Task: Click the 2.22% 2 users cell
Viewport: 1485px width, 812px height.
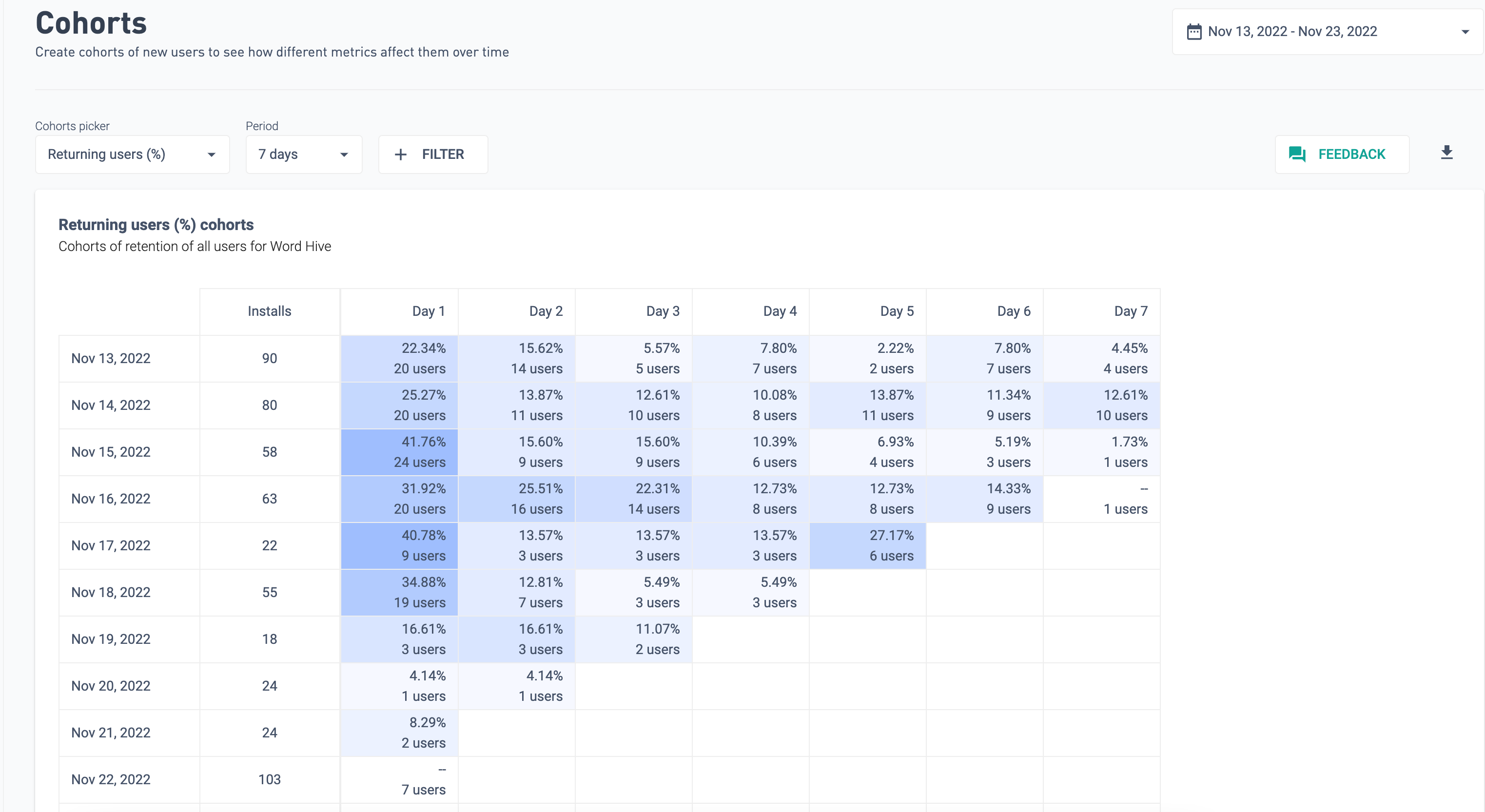Action: 868,358
